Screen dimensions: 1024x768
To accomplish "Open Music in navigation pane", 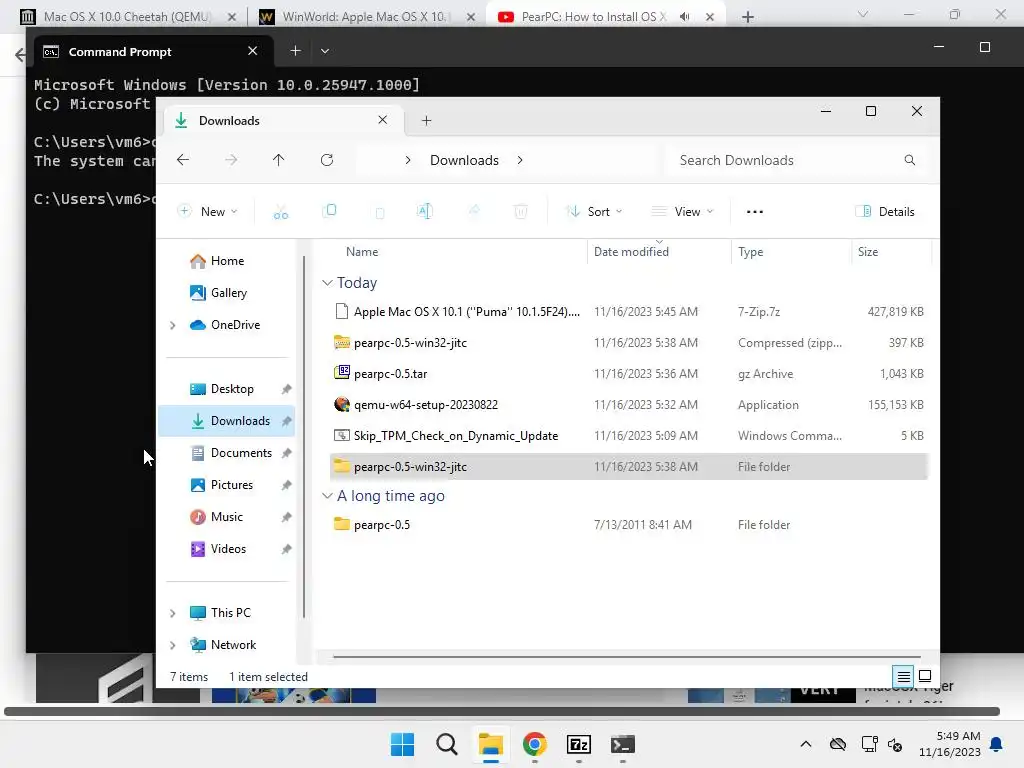I will pyautogui.click(x=227, y=517).
